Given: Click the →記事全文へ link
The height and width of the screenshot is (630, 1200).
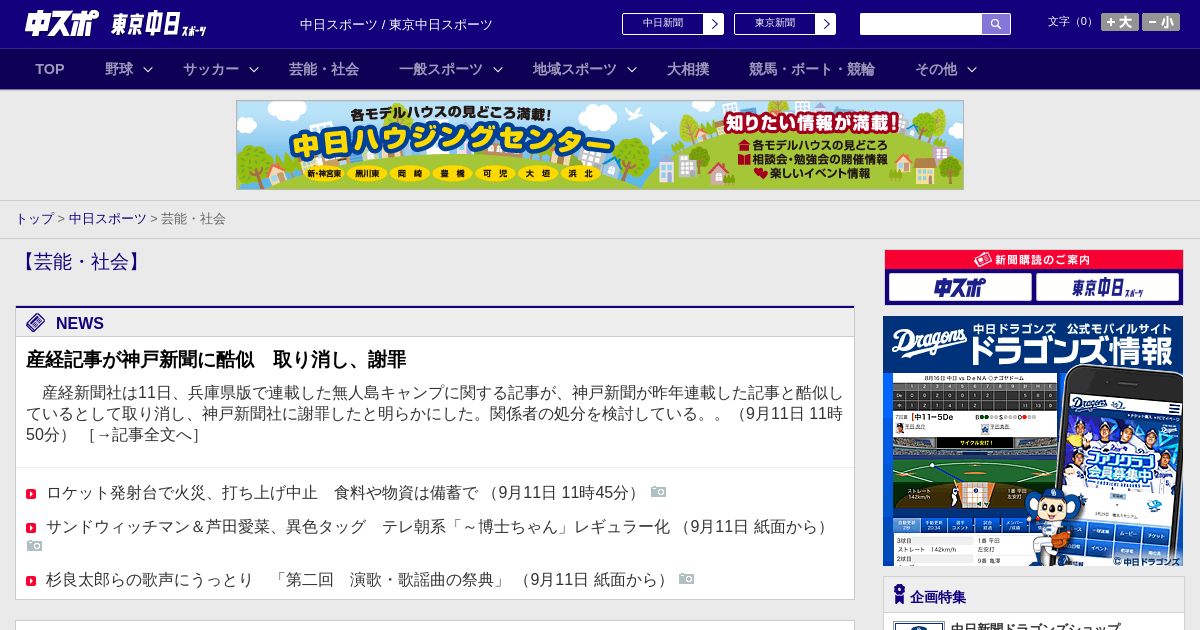Looking at the screenshot, I should (143, 435).
